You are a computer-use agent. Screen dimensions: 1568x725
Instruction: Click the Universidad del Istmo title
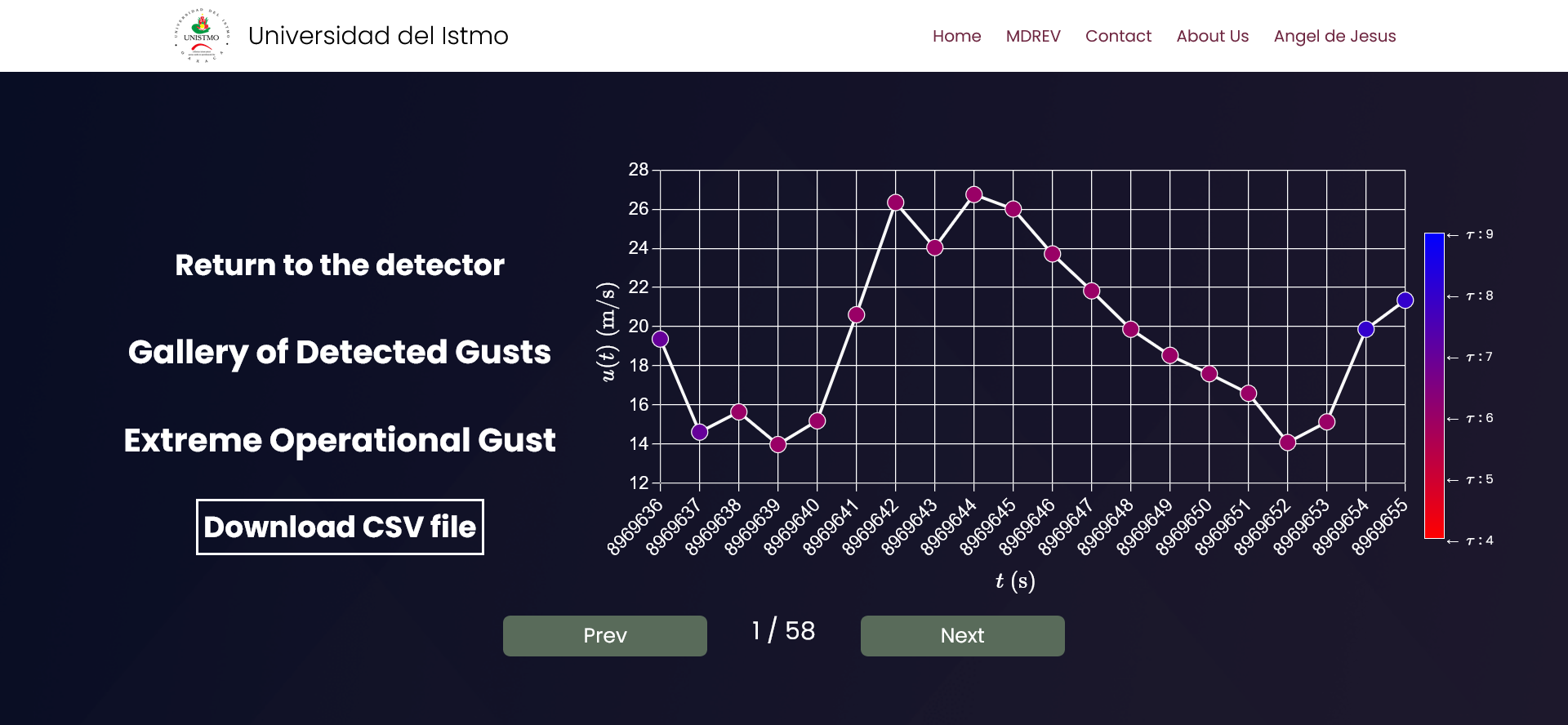tap(378, 36)
